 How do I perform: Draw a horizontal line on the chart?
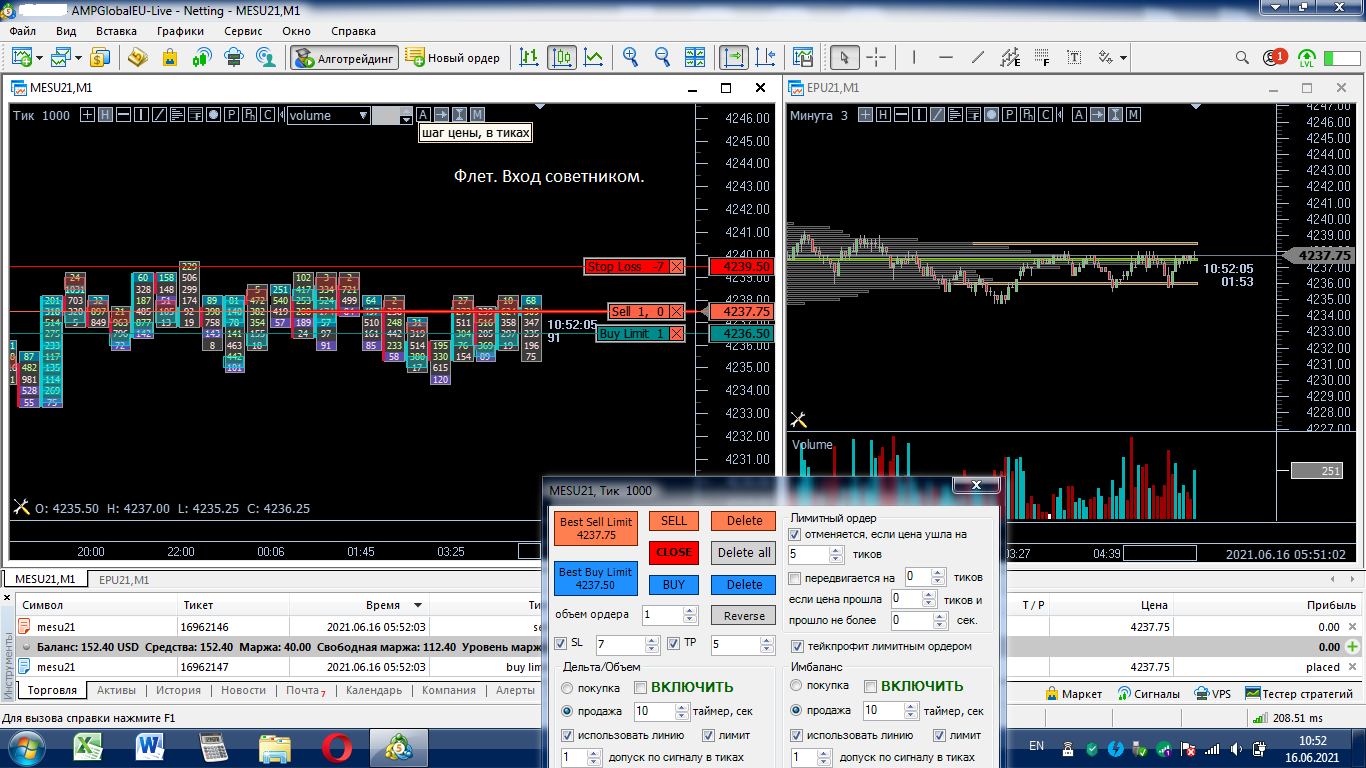pyautogui.click(x=946, y=58)
